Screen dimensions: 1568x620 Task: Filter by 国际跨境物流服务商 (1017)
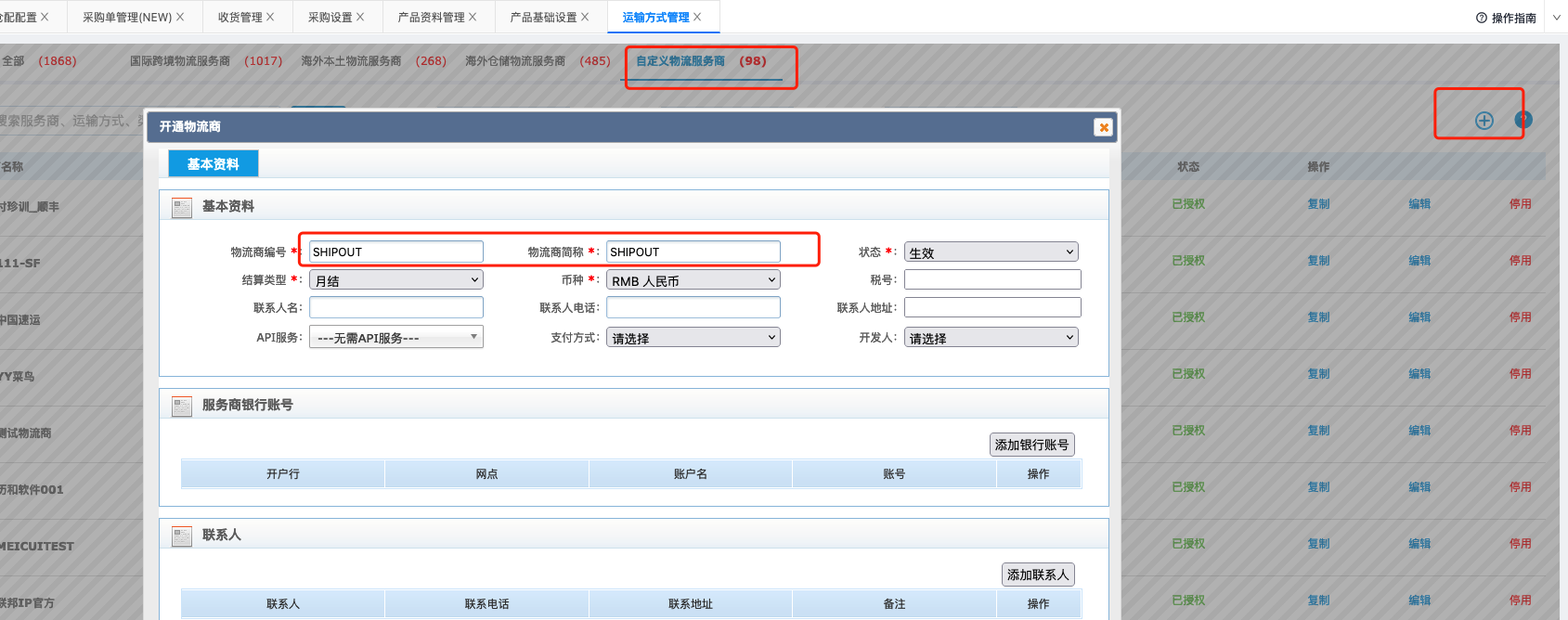(x=206, y=61)
